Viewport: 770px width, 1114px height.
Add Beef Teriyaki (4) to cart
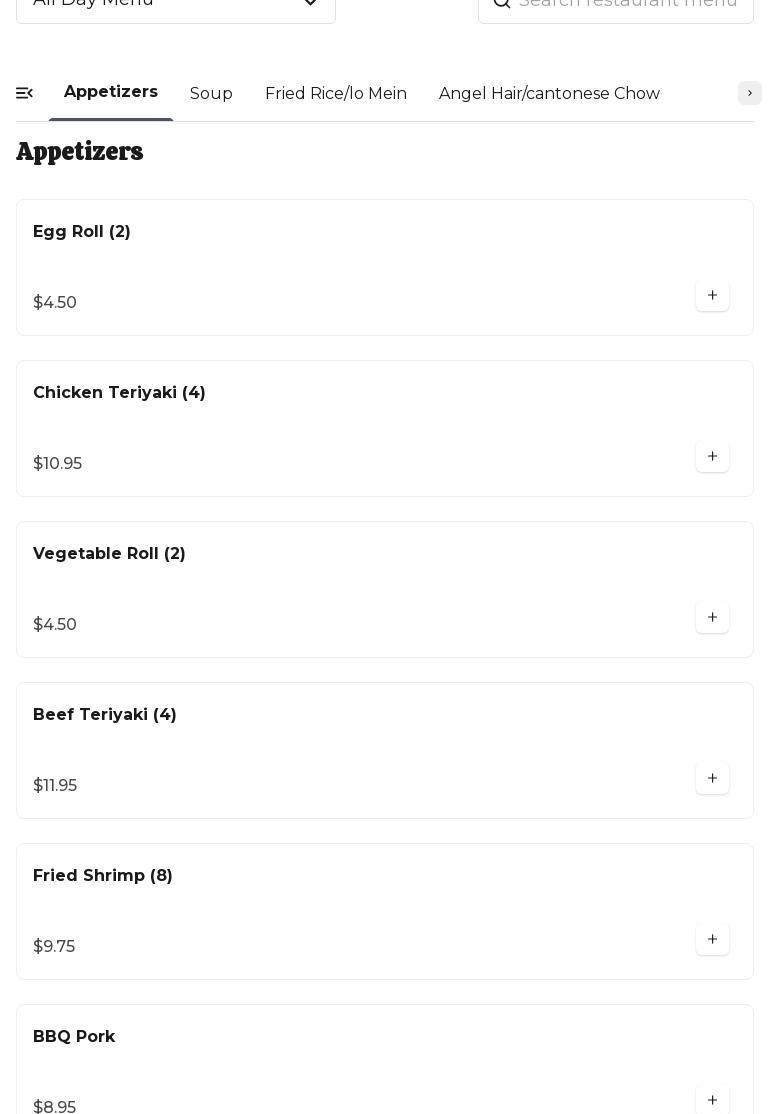712,779
